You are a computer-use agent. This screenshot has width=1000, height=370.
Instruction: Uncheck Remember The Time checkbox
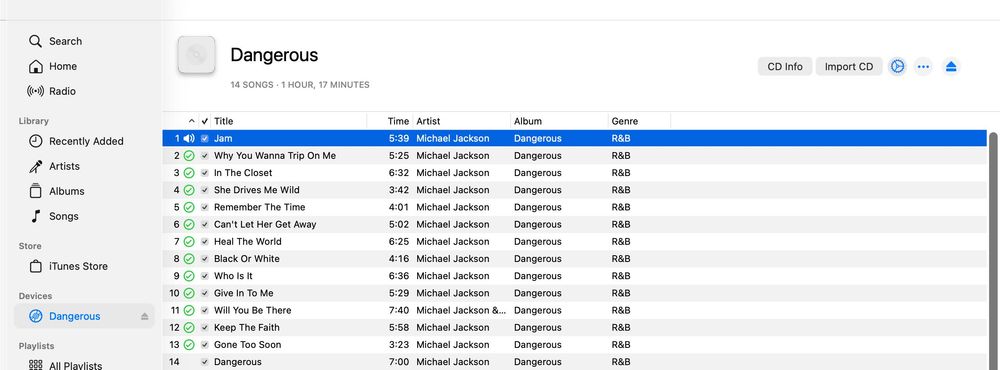click(x=205, y=207)
